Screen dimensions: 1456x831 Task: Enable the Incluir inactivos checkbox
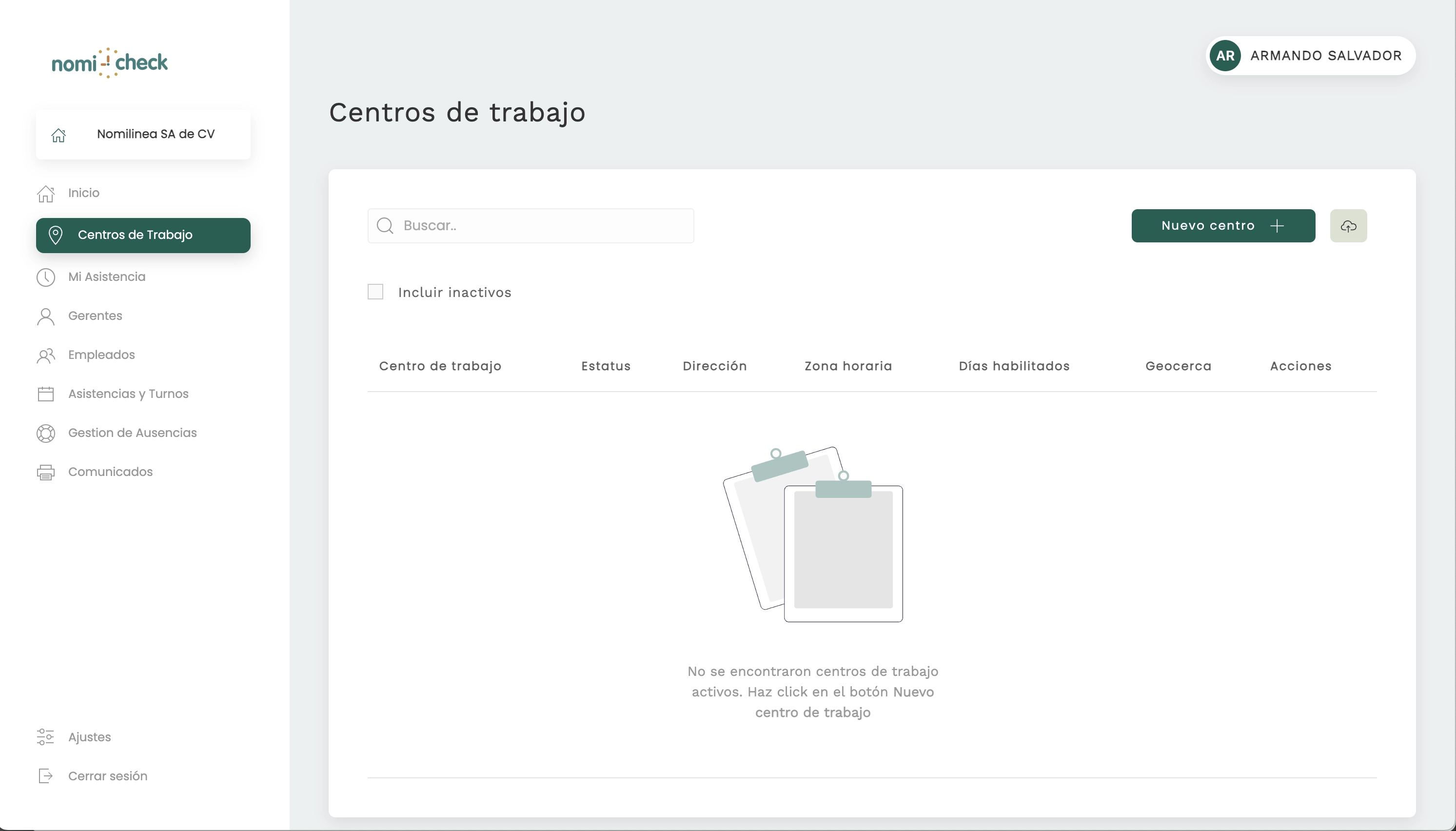coord(375,292)
